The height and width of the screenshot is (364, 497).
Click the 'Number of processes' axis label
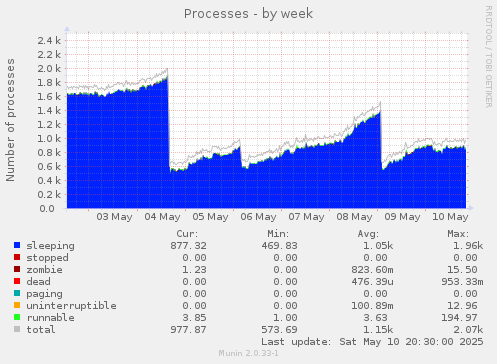tap(10, 120)
